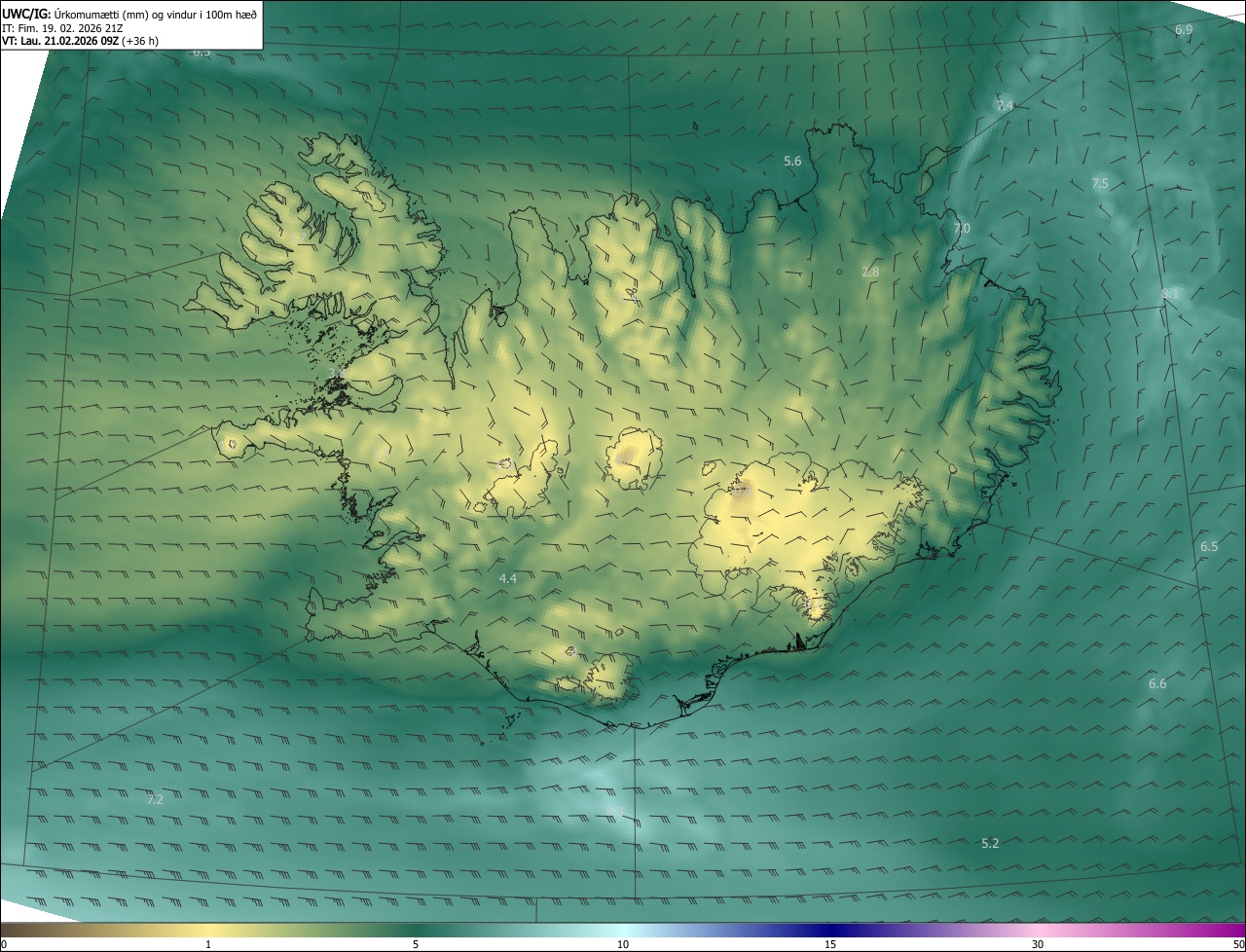1246x952 pixels.
Task: Click the 7.4 value label on the map
Action: click(x=1005, y=105)
